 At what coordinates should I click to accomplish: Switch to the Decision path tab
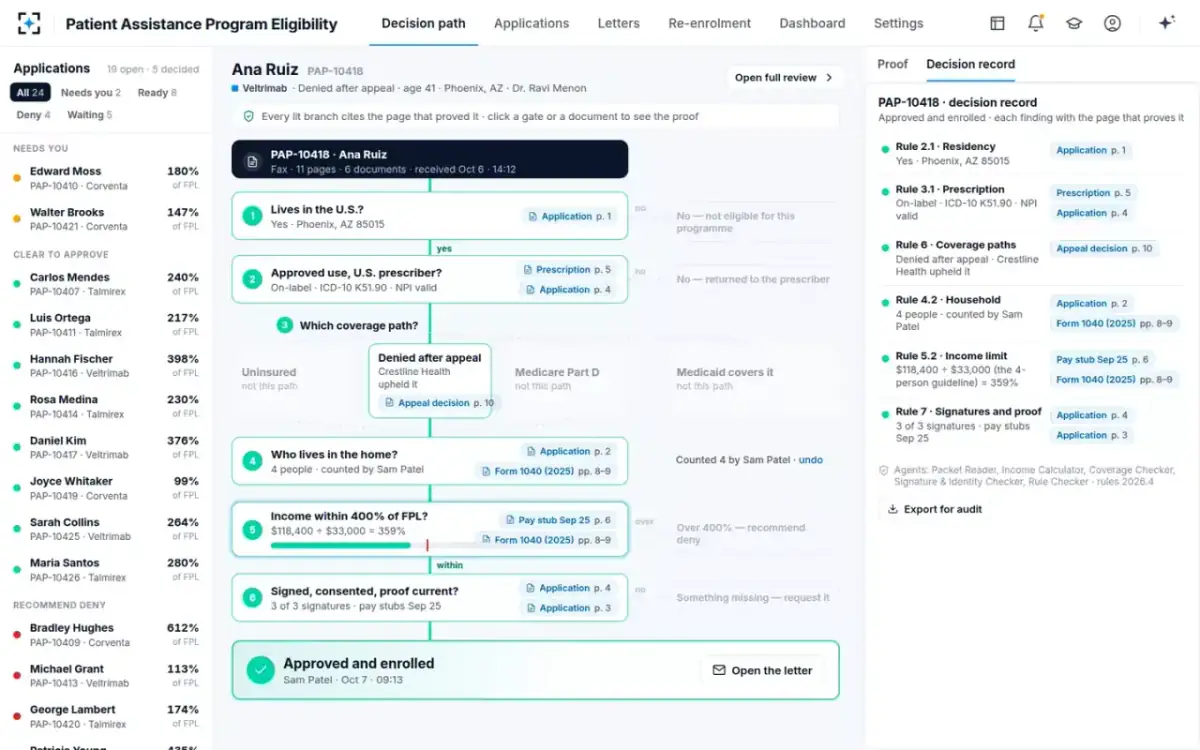pos(423,23)
